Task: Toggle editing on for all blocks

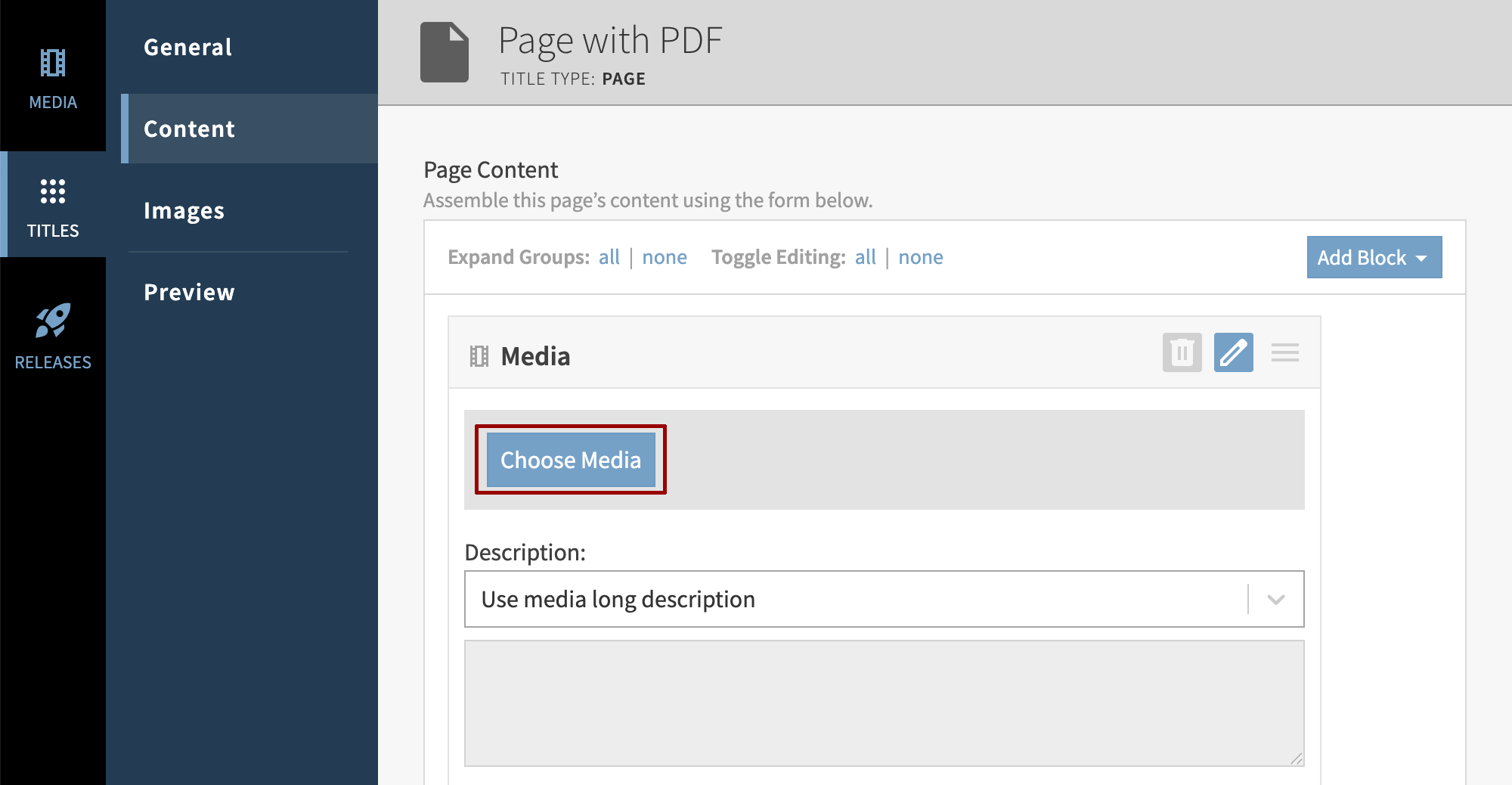Action: point(865,257)
